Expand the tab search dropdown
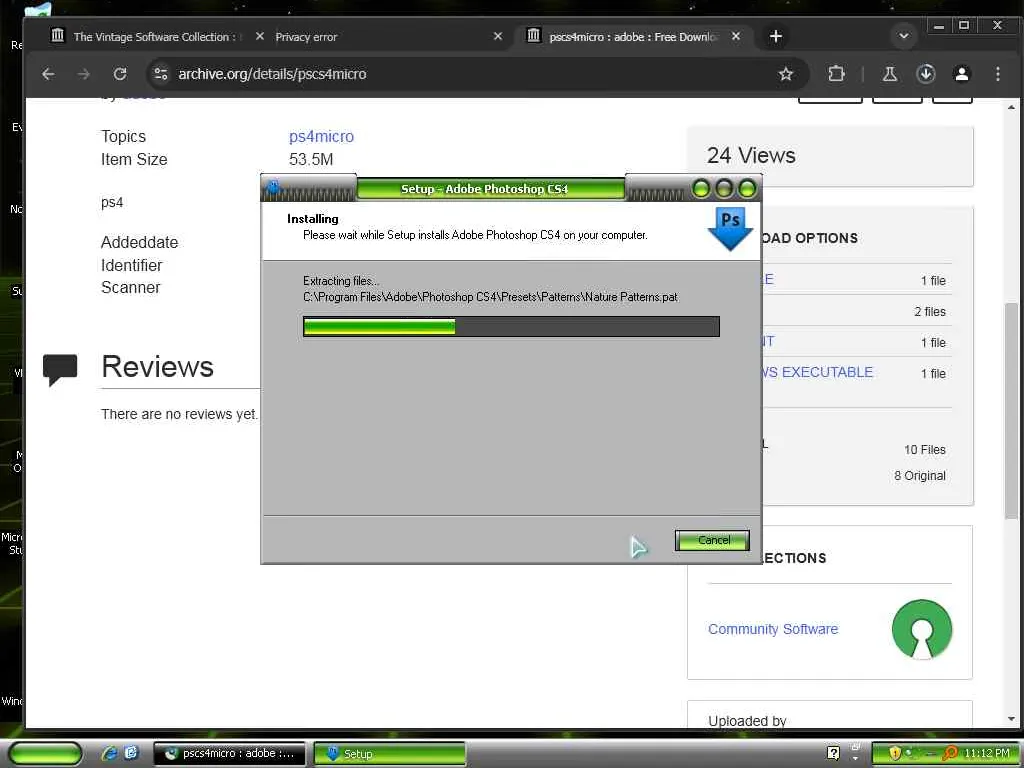Screen dimensions: 1024x768 904,36
